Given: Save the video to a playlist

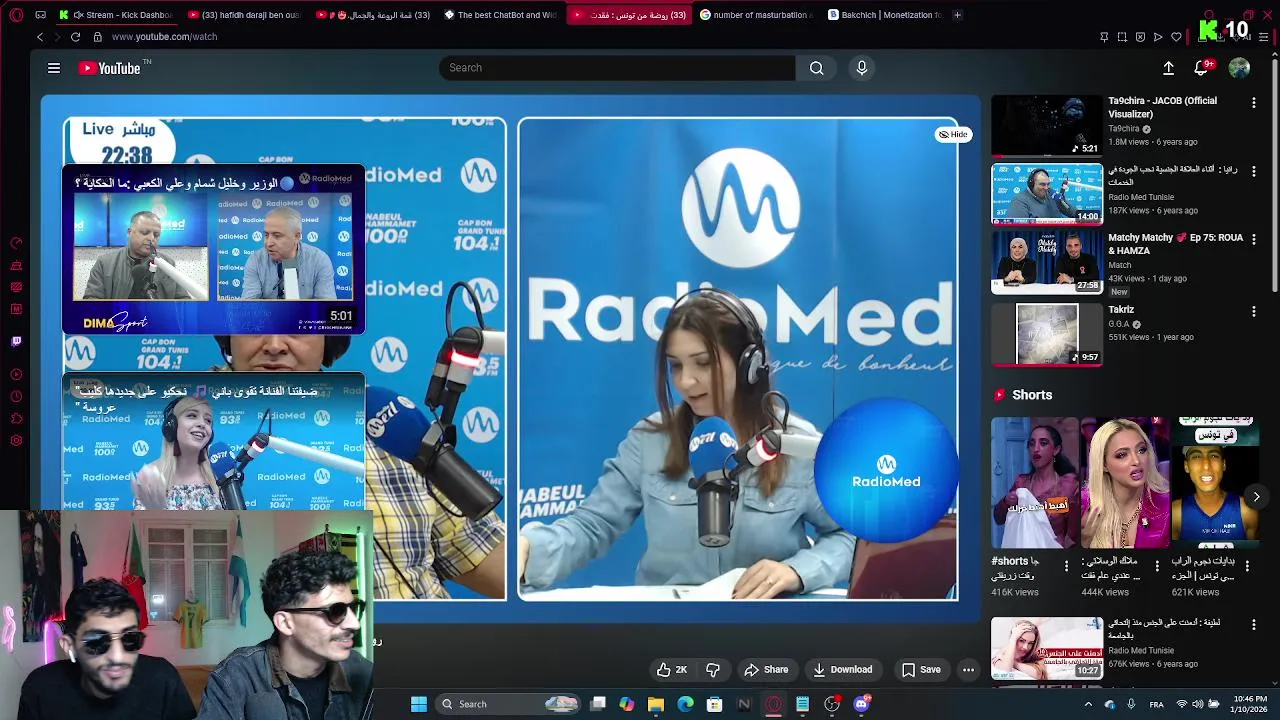Looking at the screenshot, I should coord(921,670).
